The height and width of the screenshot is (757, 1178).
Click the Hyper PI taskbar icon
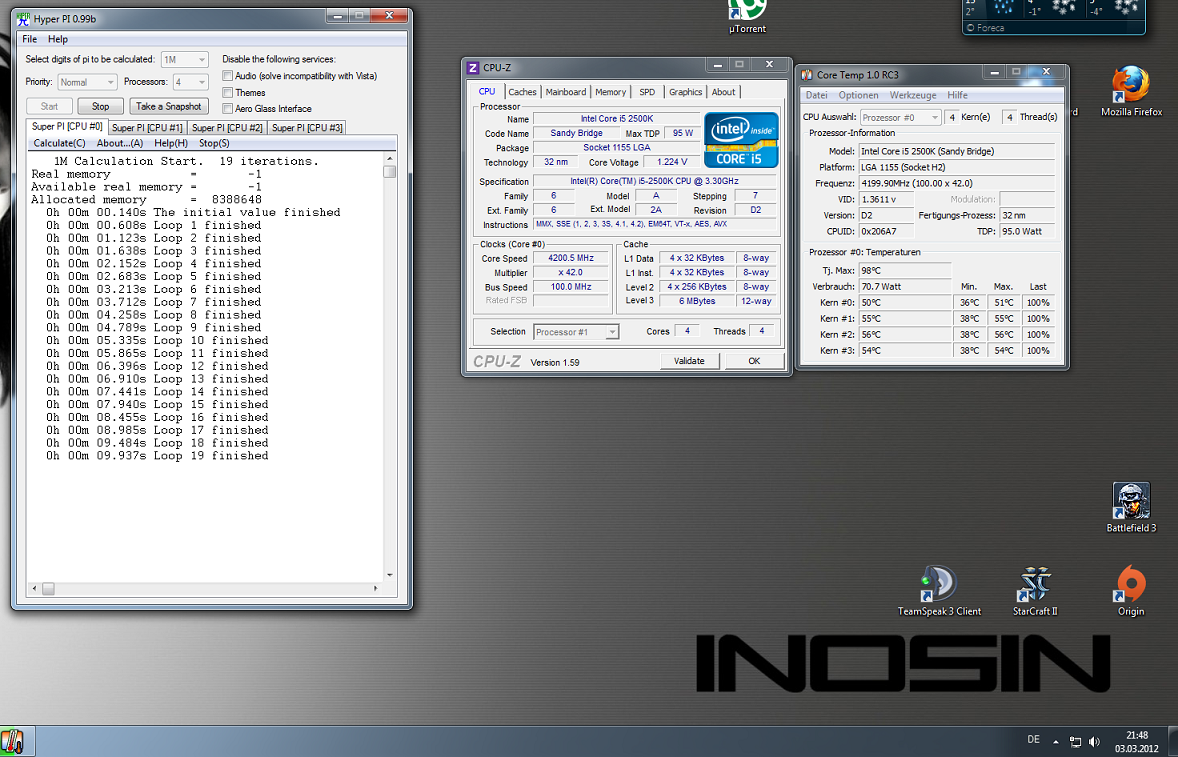point(13,742)
